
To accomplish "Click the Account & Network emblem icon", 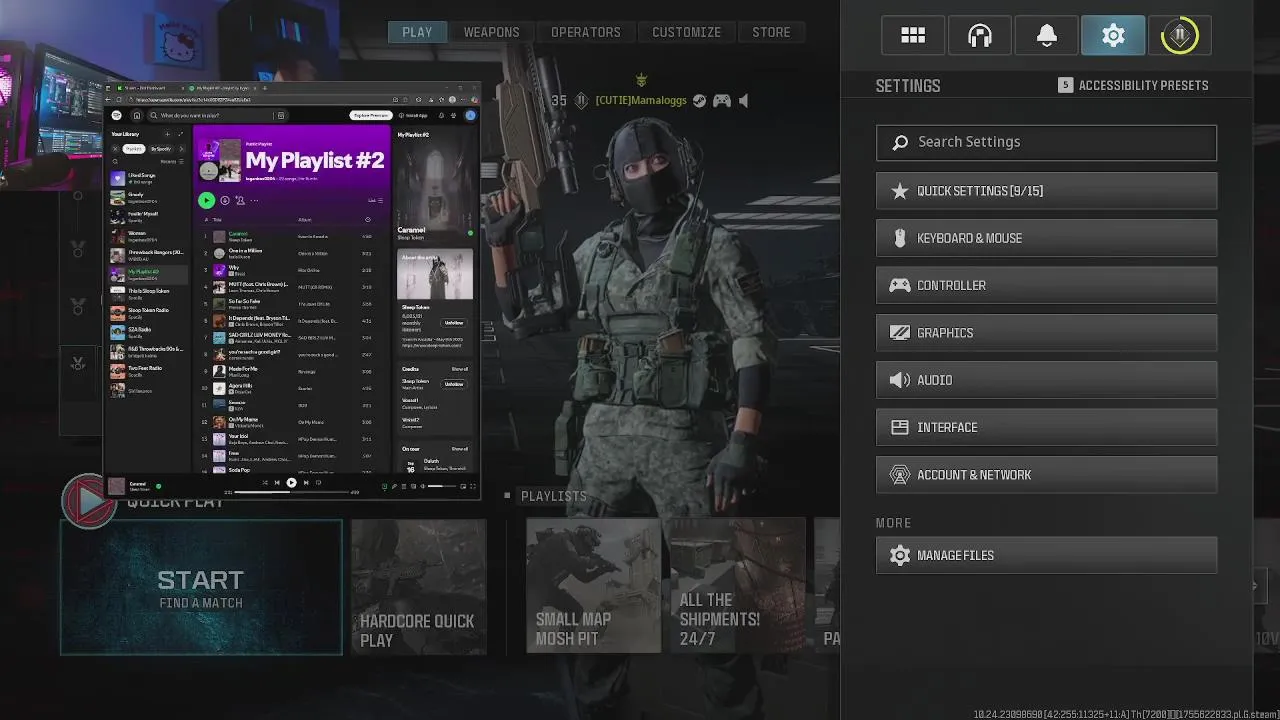I will coord(900,475).
